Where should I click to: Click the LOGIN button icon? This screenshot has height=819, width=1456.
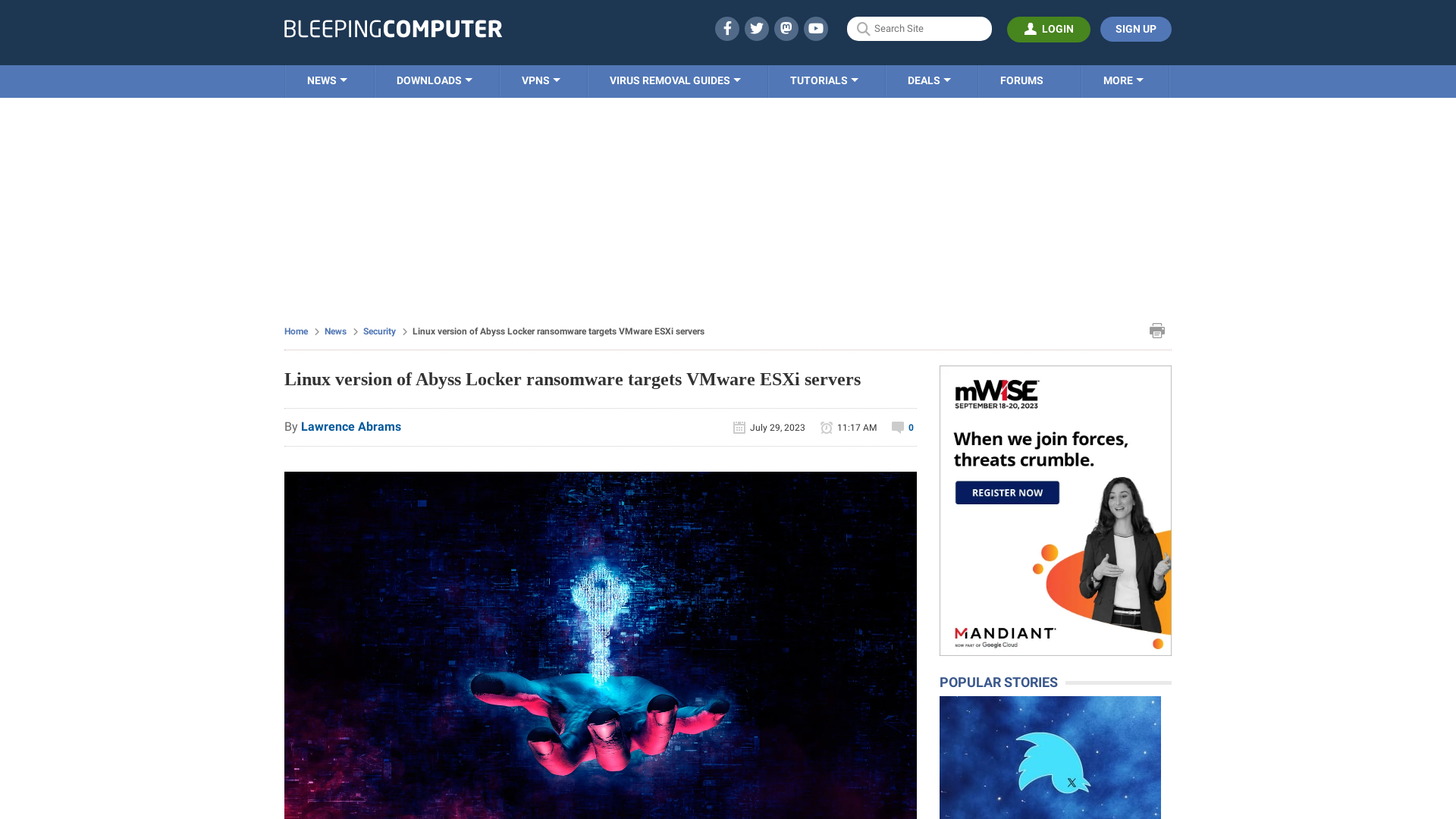1030,29
